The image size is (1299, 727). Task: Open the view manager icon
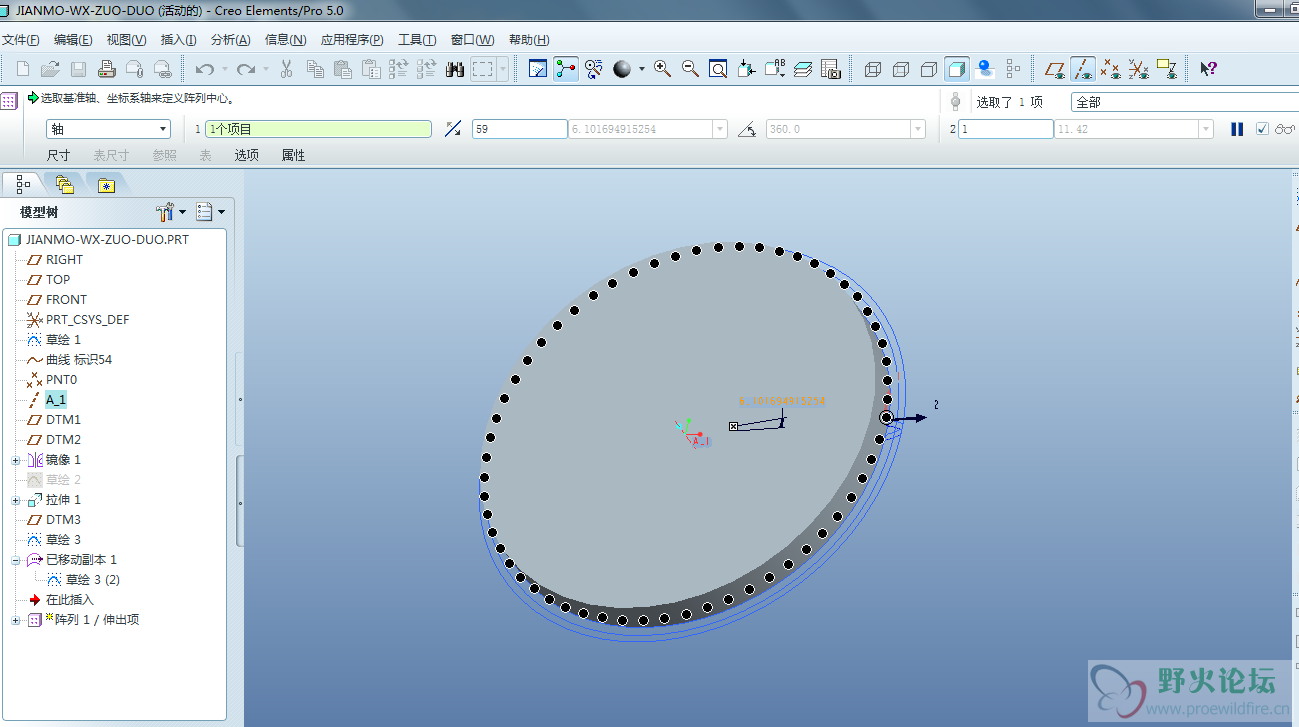[x=831, y=69]
